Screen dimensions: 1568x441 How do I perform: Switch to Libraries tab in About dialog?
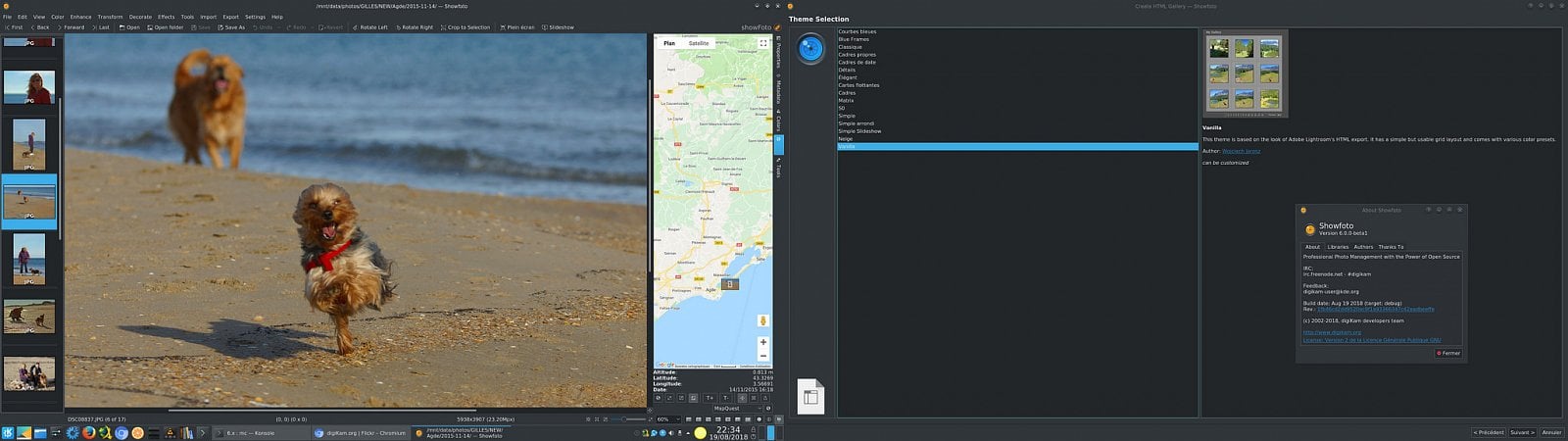coord(1338,247)
